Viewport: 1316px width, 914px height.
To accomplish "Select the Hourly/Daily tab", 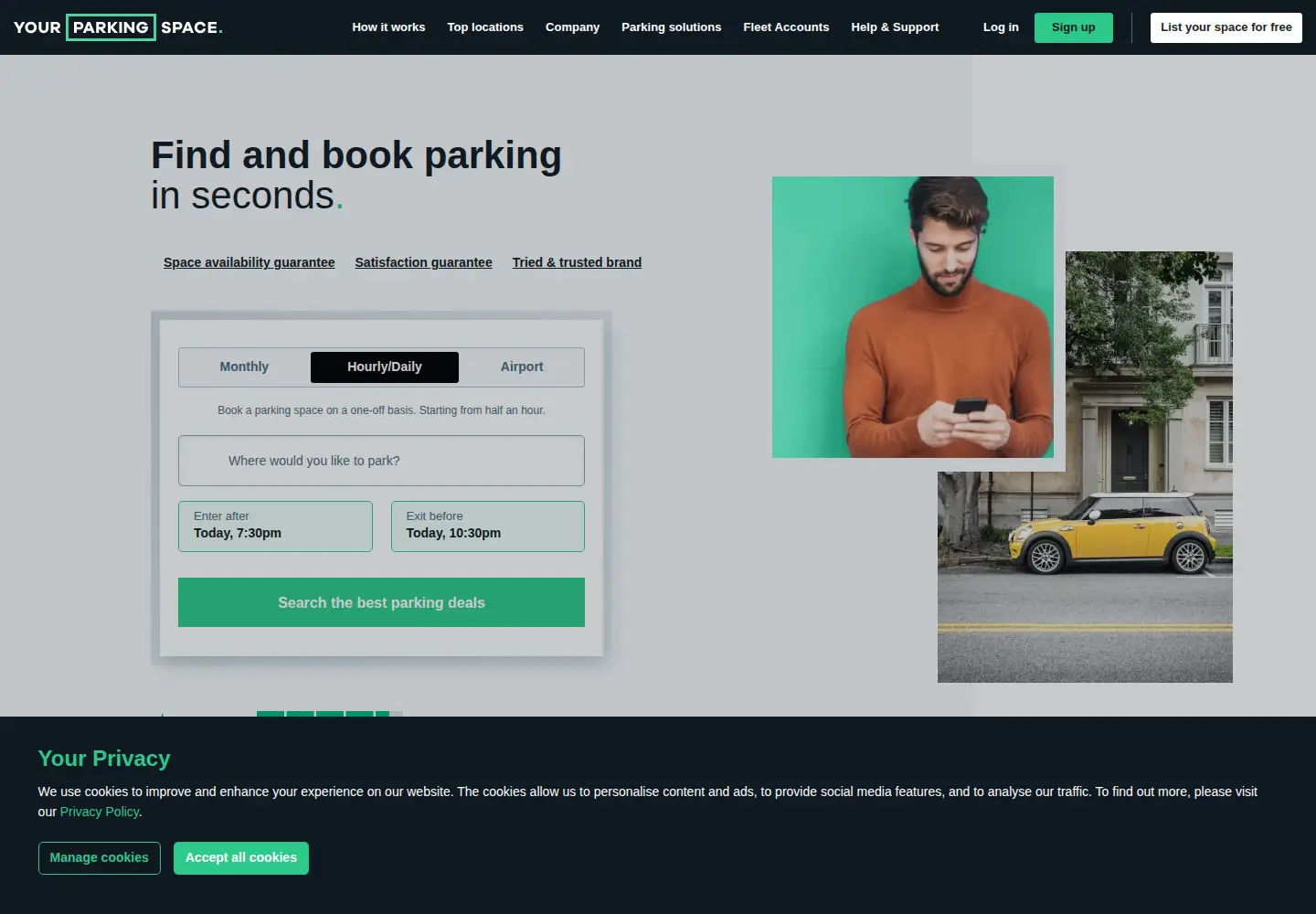I will [x=385, y=367].
